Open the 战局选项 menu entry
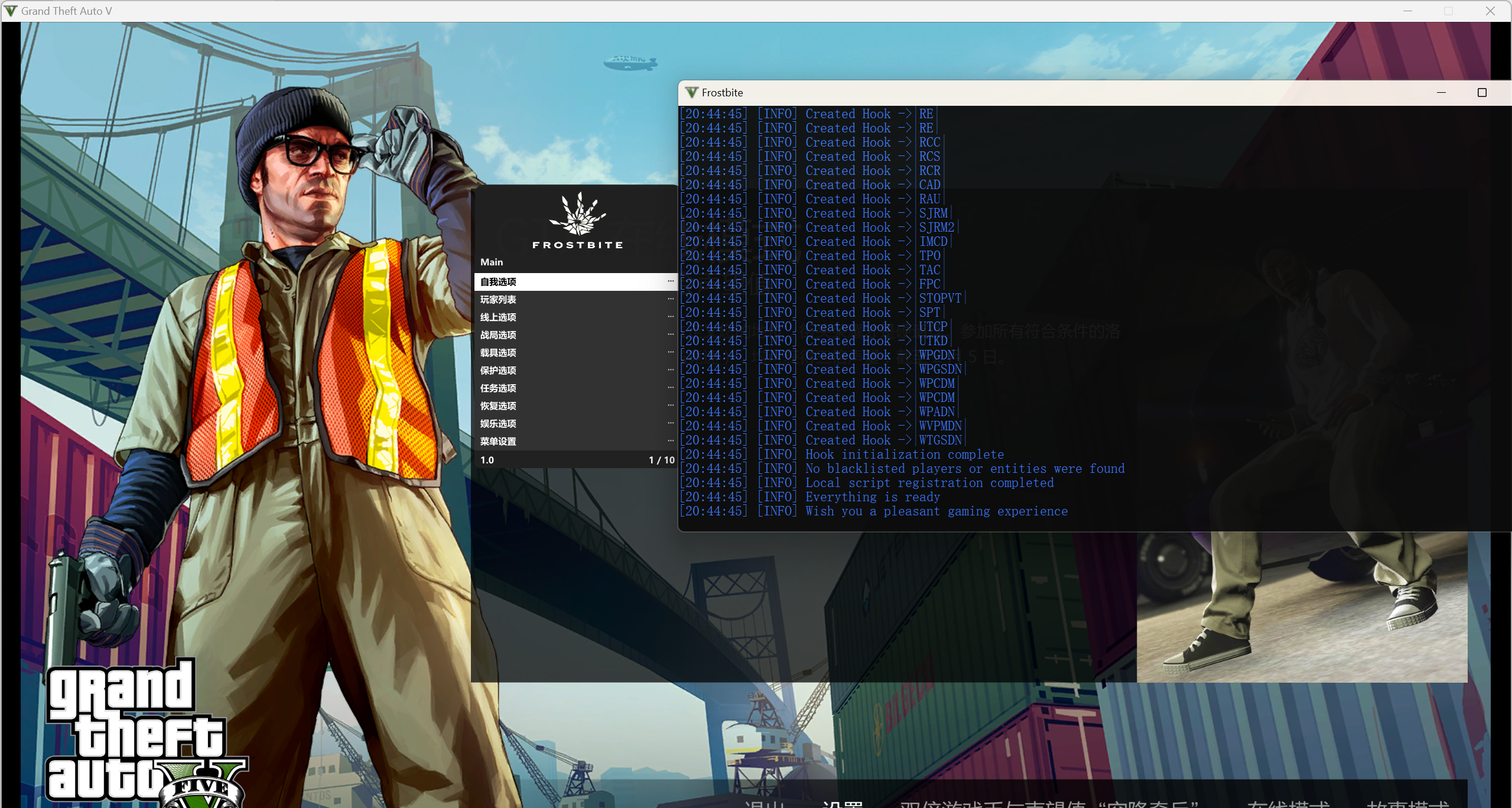Screen dimensions: 1512x808 click(x=498, y=335)
